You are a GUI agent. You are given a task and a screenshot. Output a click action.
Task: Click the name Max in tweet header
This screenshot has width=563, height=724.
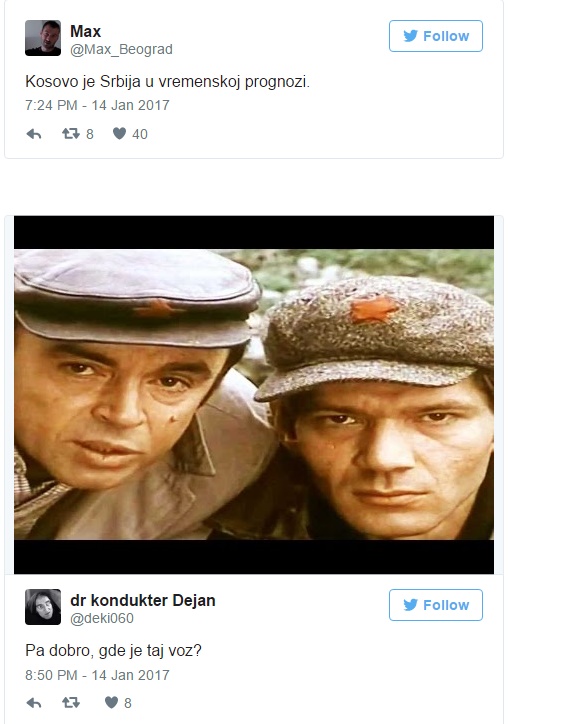tap(85, 31)
